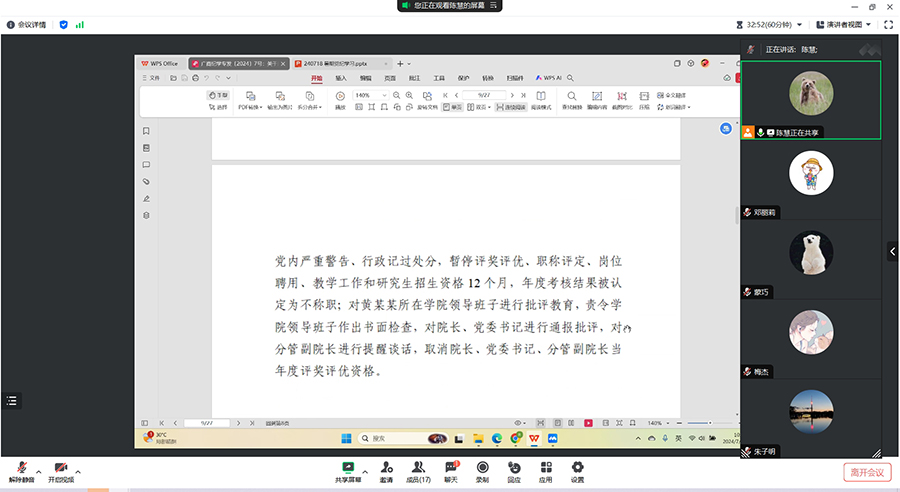The width and height of the screenshot is (900, 492).
Task: Start recording with 录制 icon
Action: (x=482, y=469)
